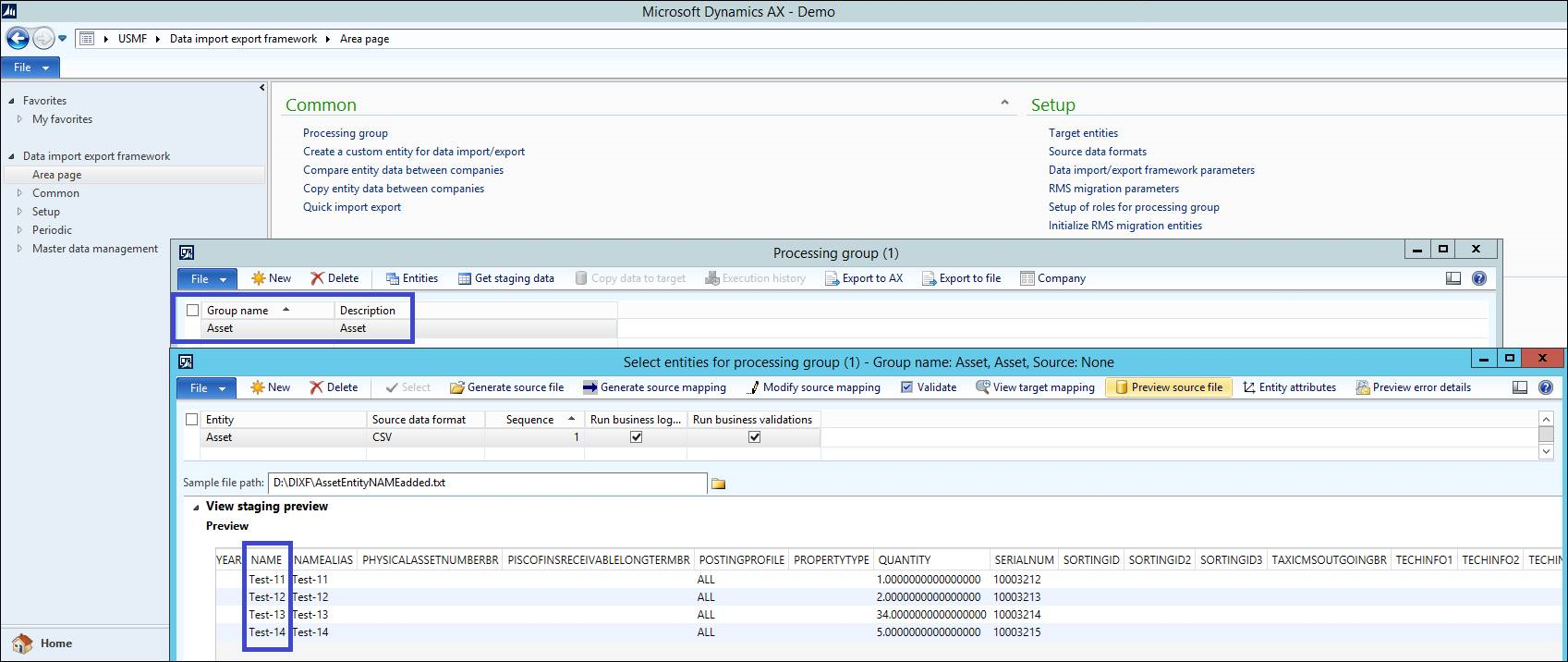Image resolution: width=1568 pixels, height=662 pixels.
Task: Click Get staging data in Processing group
Action: (506, 278)
